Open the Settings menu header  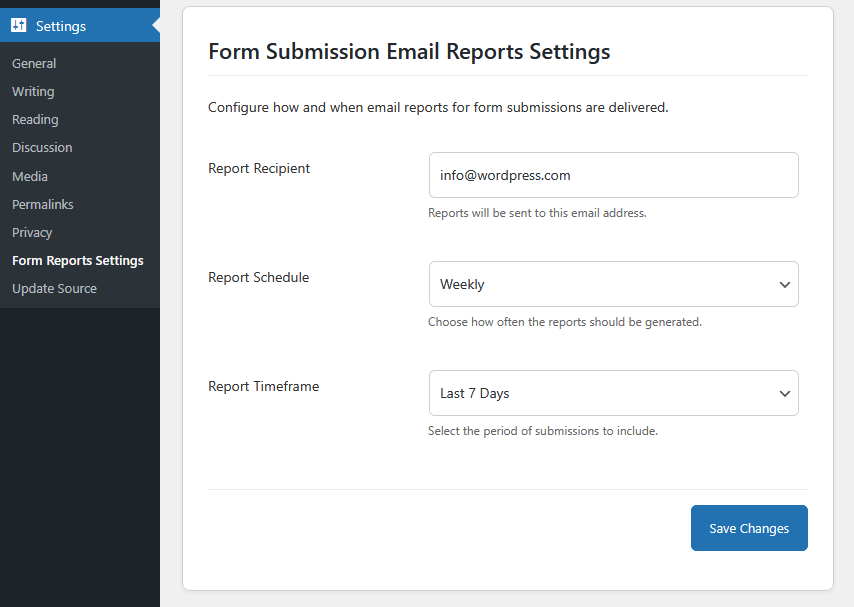tap(61, 26)
